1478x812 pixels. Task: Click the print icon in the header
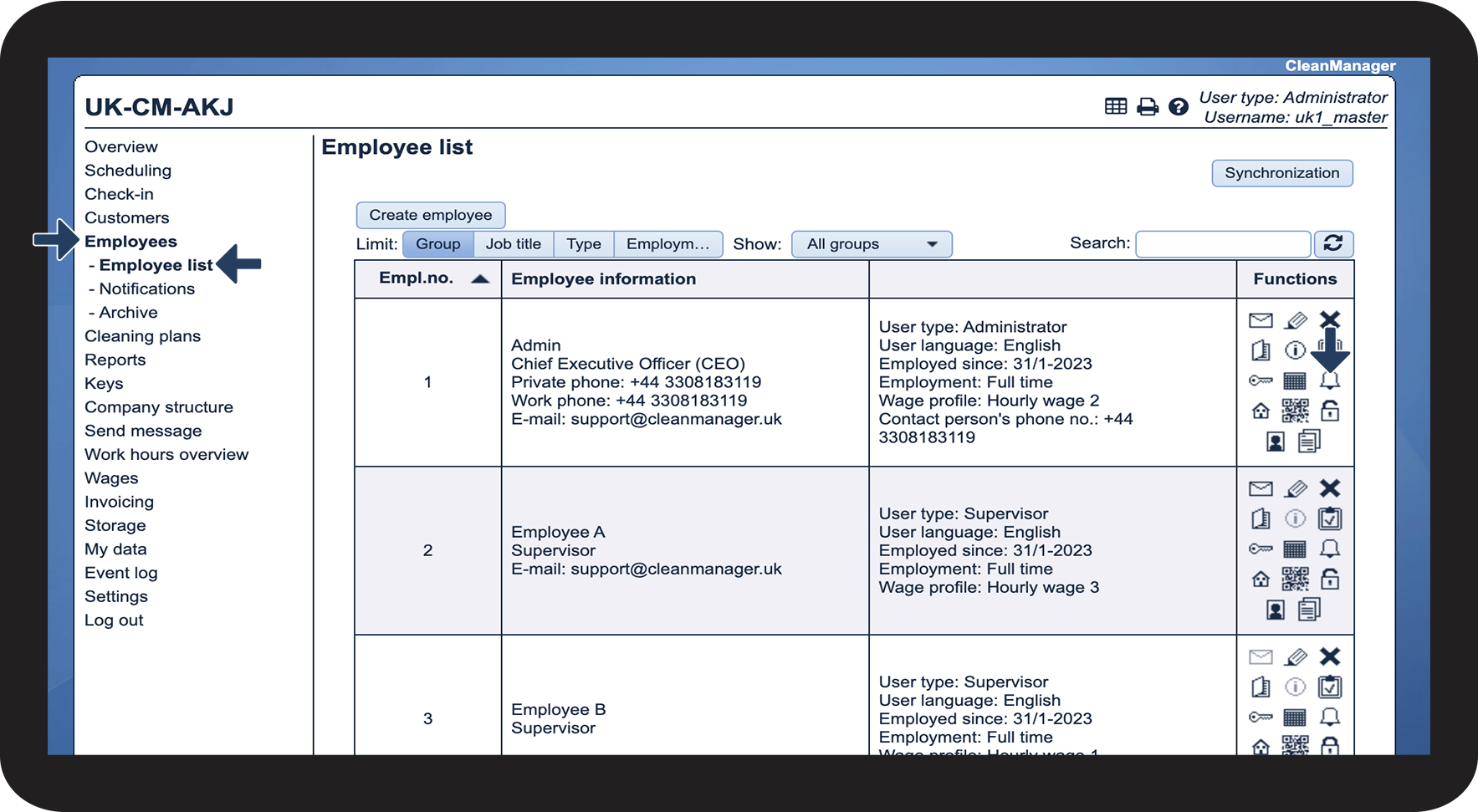(x=1148, y=107)
